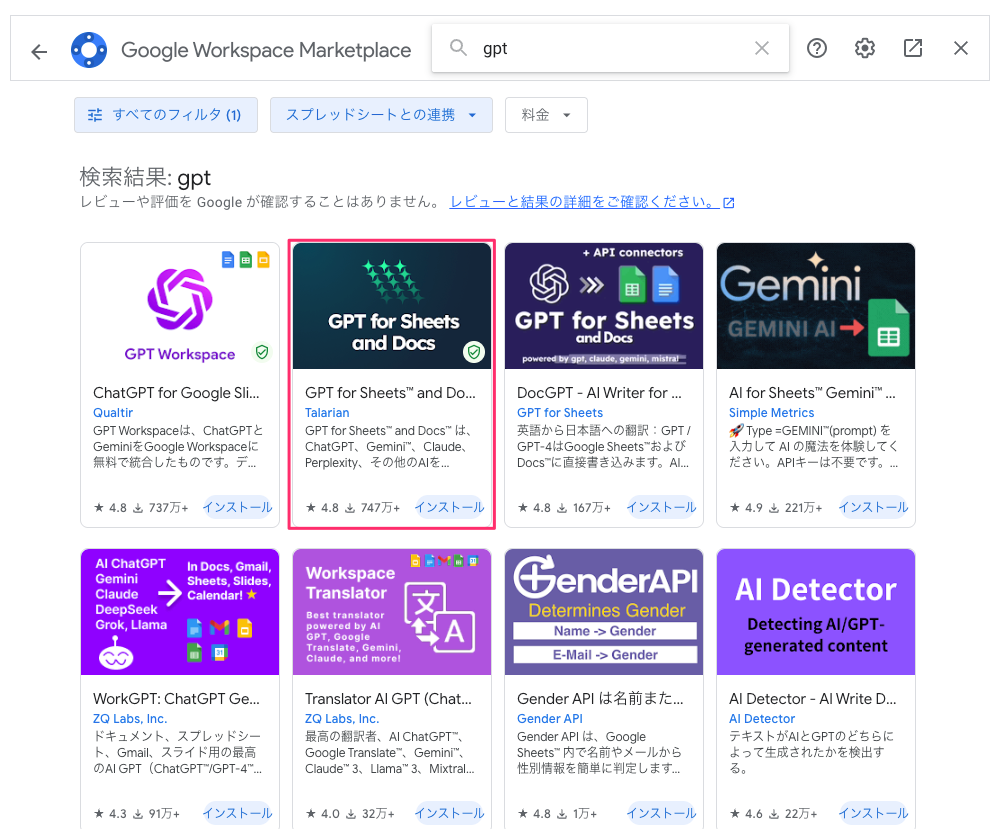
Task: Open AI Detector - AI Write D... title
Action: (x=812, y=698)
